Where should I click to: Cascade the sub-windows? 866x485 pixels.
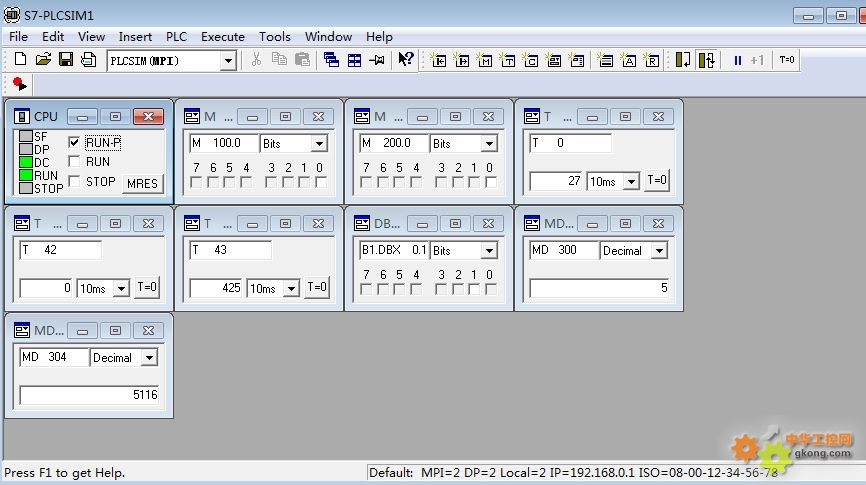331,60
